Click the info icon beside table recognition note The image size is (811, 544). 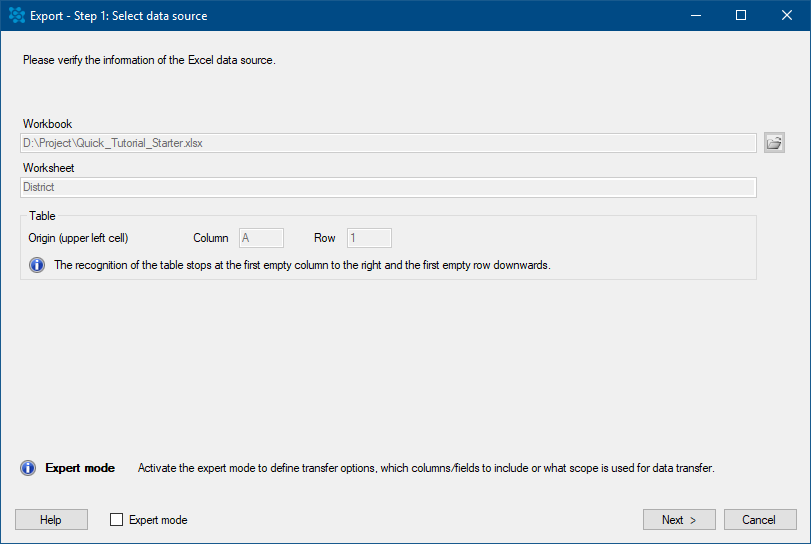coord(37,265)
